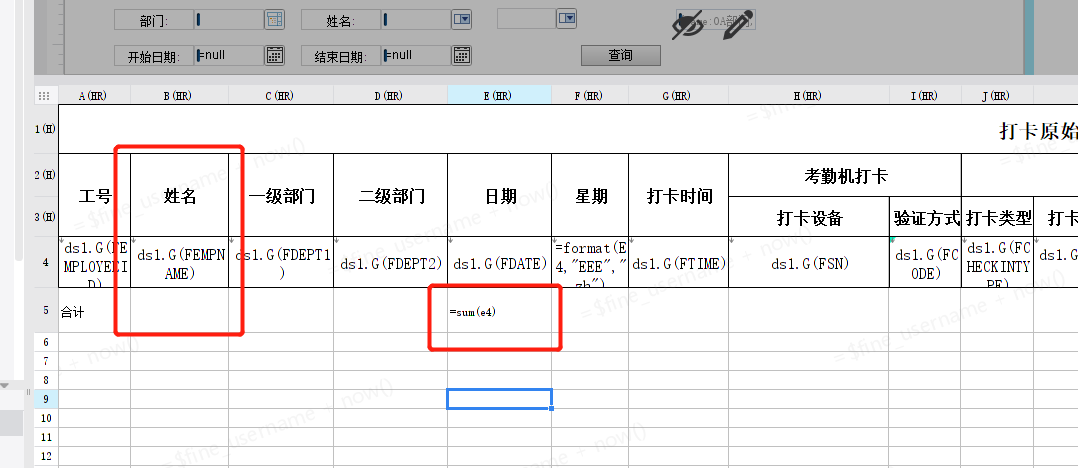Click the 考勤机打卡 merged header cell
Viewport: 1078px width, 468px height.
[x=844, y=175]
